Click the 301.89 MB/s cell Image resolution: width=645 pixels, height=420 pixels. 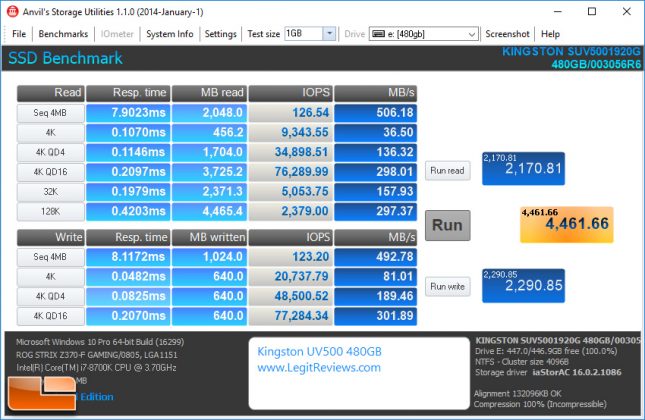coord(376,316)
